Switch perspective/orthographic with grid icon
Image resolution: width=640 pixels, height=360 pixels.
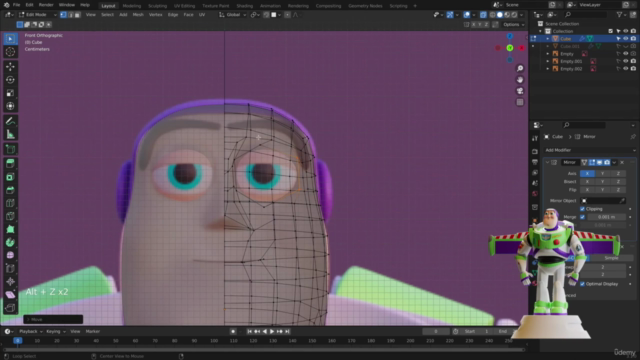coord(520,102)
